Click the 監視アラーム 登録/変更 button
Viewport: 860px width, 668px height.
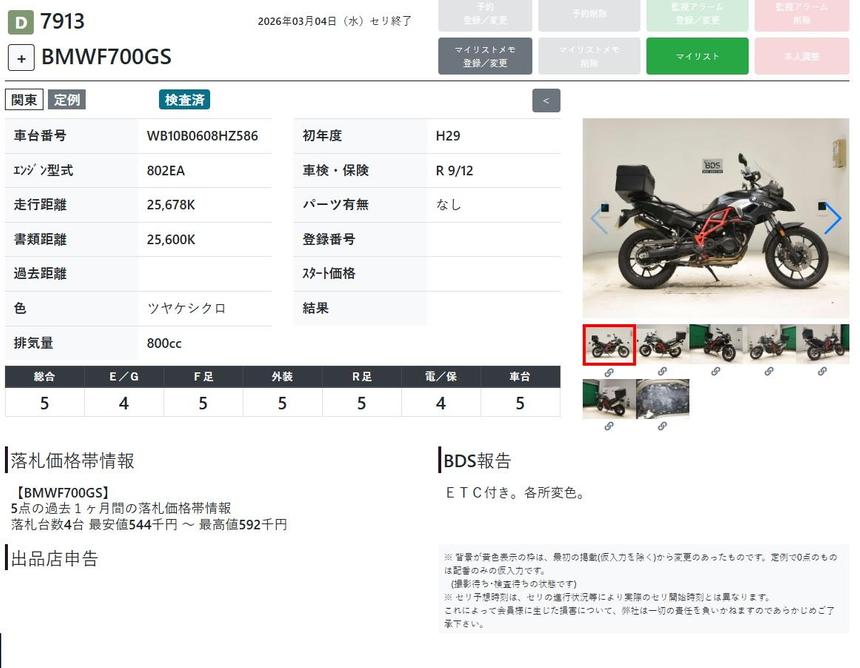696,14
